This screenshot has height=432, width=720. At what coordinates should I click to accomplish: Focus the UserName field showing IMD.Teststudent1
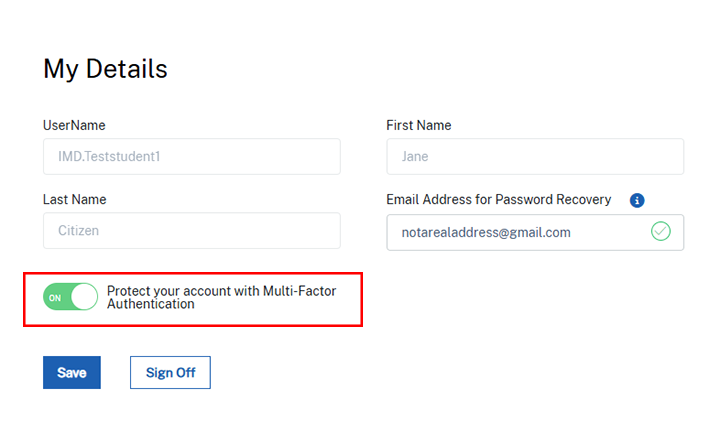pyautogui.click(x=191, y=157)
